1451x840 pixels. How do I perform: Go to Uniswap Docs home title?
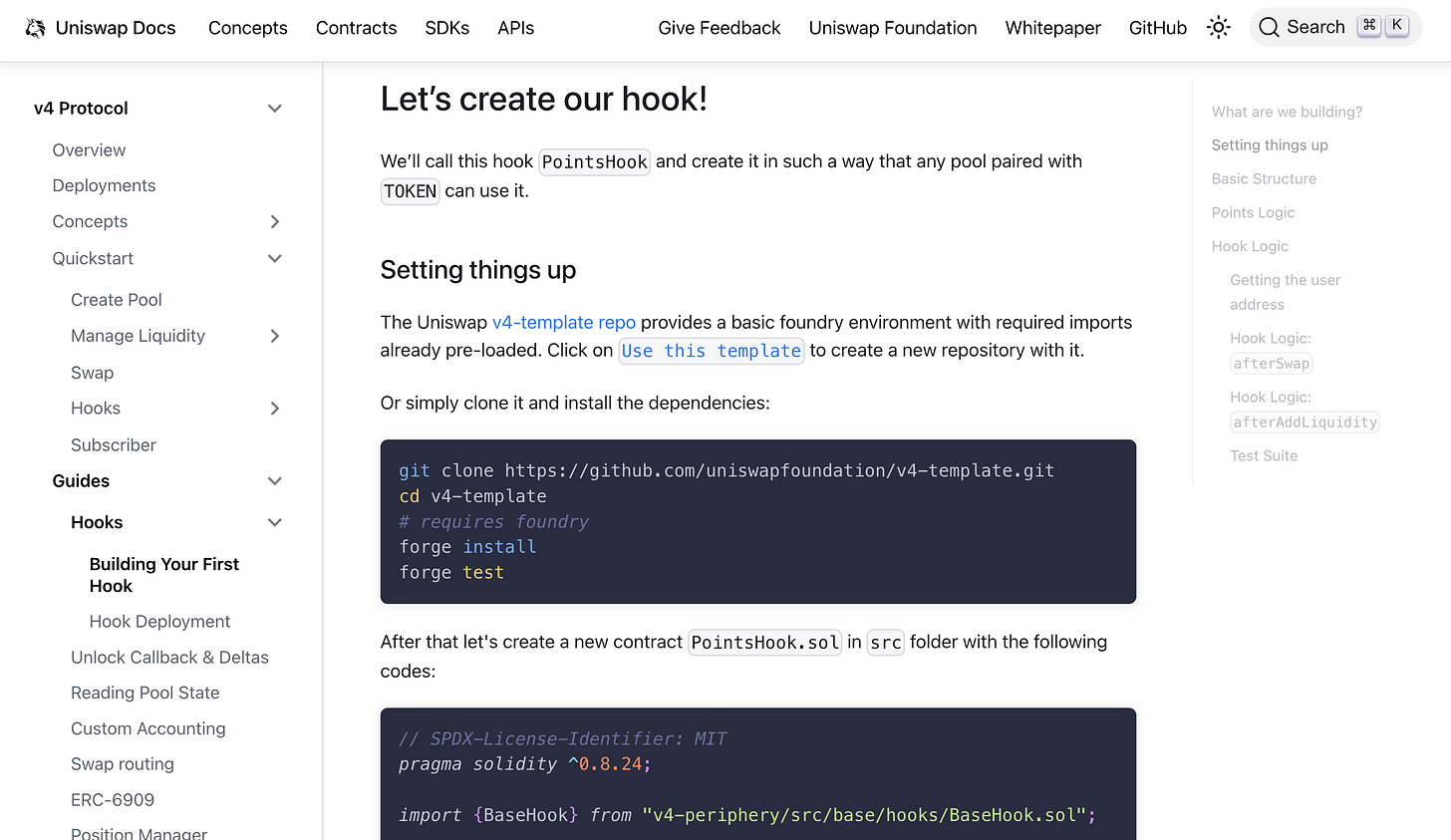pyautogui.click(x=116, y=28)
